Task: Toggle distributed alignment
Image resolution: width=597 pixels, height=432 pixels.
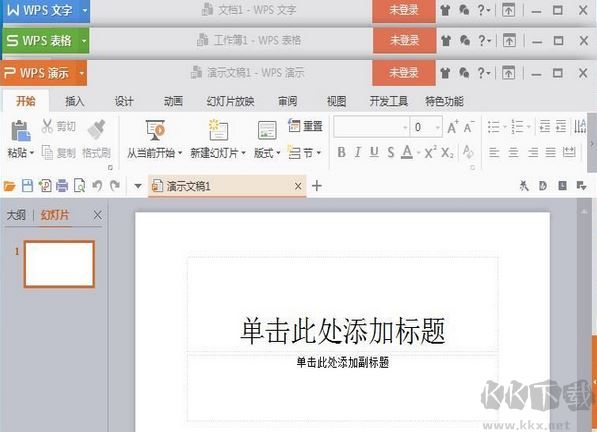Action: tap(569, 153)
